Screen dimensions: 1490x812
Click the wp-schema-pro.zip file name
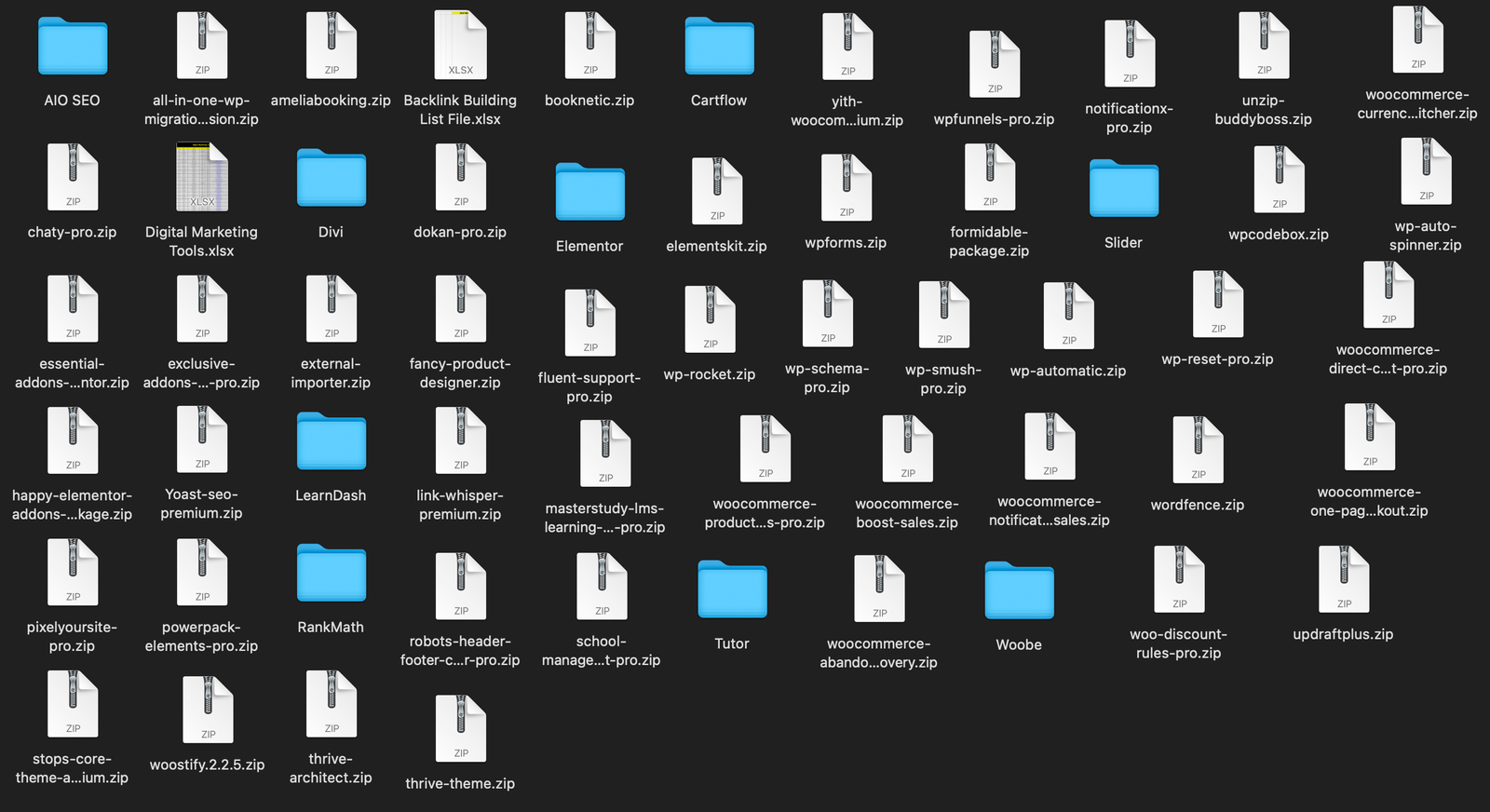click(x=827, y=378)
